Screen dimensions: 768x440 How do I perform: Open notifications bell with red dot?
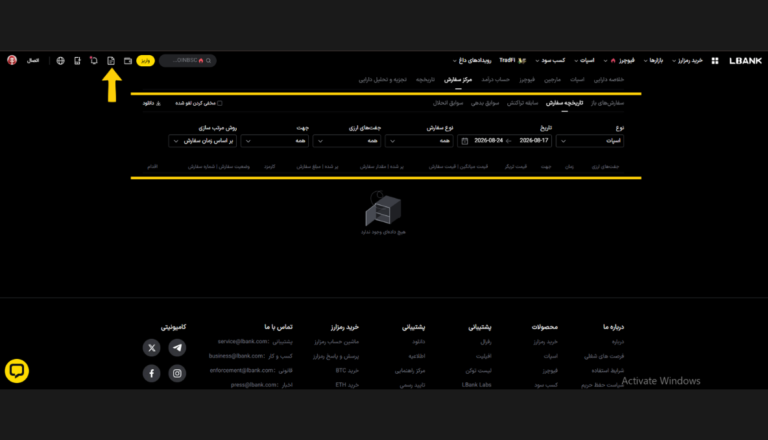tap(94, 61)
